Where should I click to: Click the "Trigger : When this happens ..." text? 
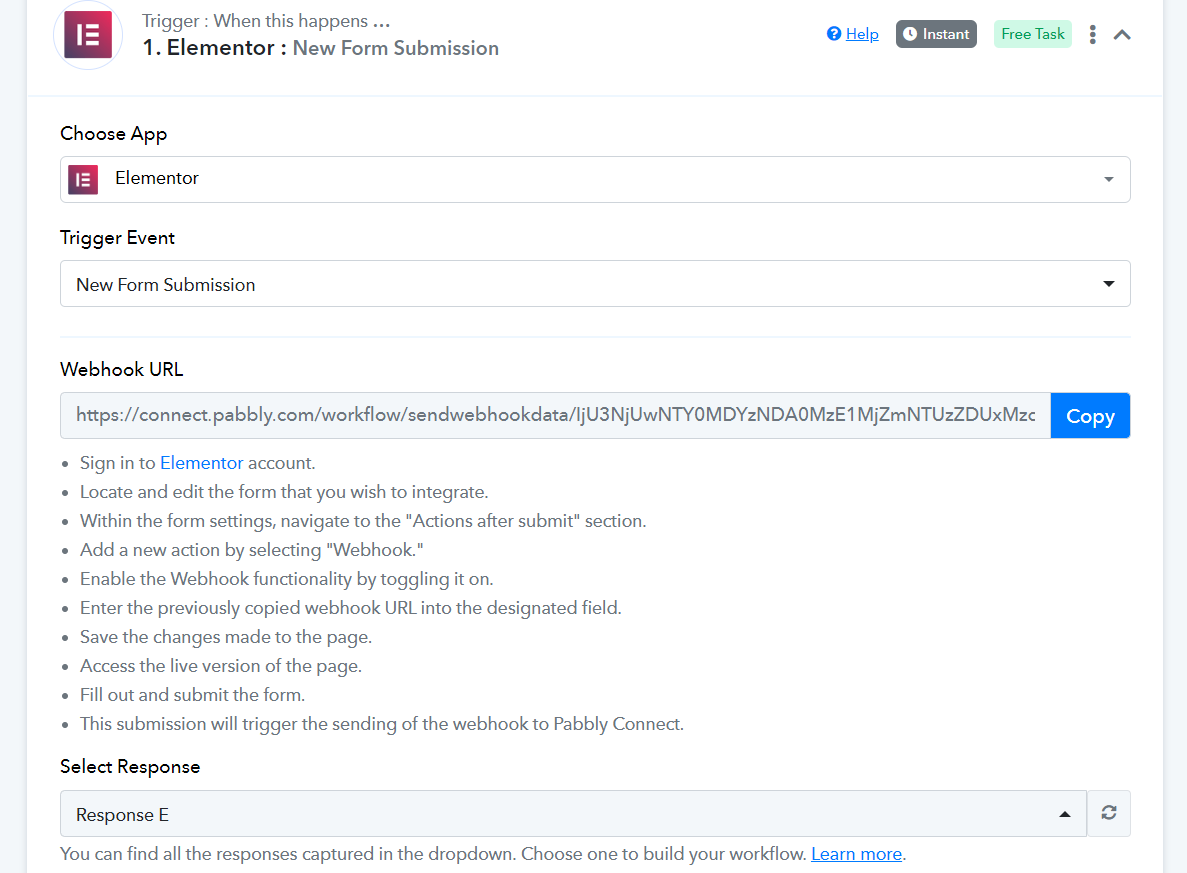(266, 21)
